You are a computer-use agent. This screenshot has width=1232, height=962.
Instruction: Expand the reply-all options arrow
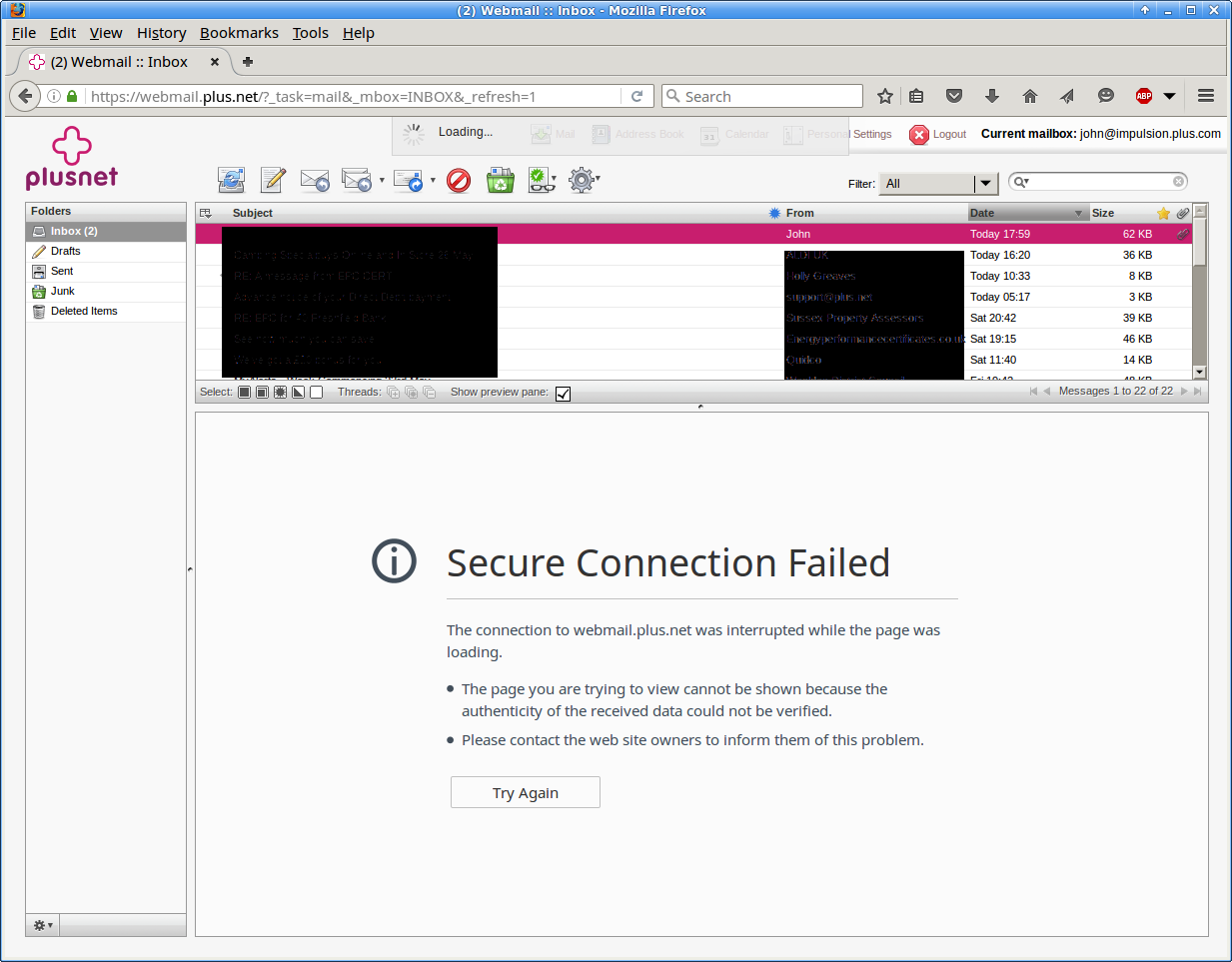click(382, 181)
